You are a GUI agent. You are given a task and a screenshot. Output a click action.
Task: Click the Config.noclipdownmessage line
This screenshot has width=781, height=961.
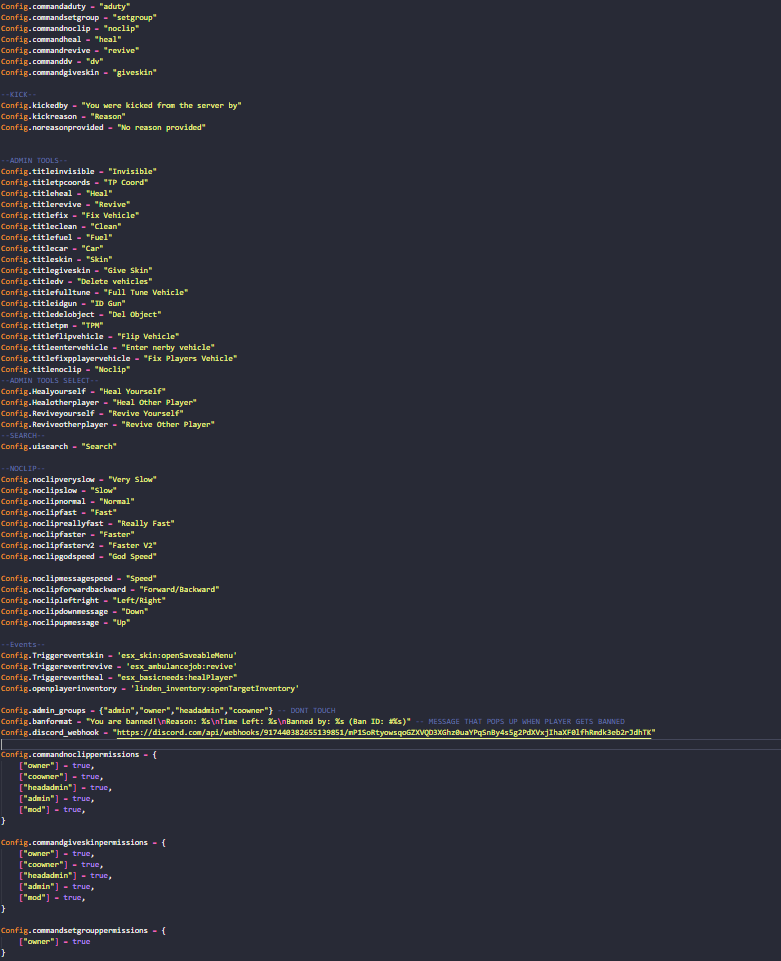(x=75, y=613)
